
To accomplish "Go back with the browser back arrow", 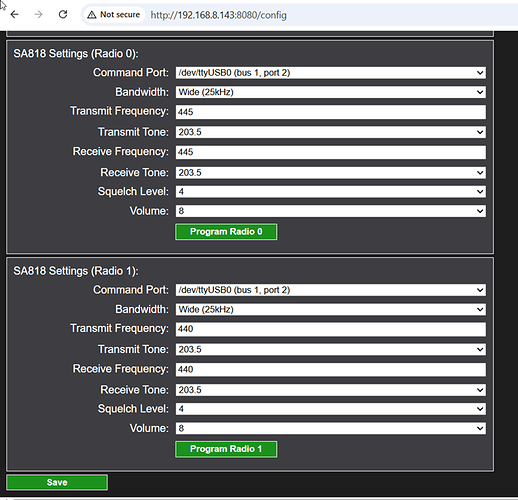I will click(15, 15).
